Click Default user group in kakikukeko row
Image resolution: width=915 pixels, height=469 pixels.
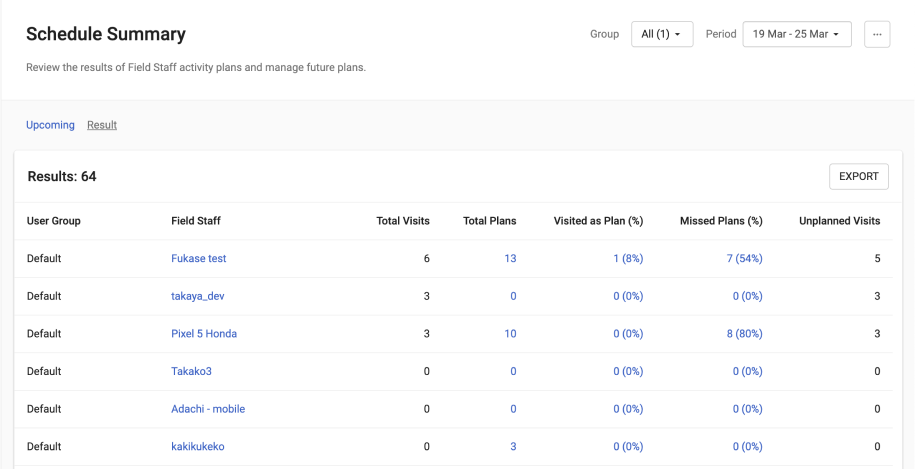coord(44,446)
